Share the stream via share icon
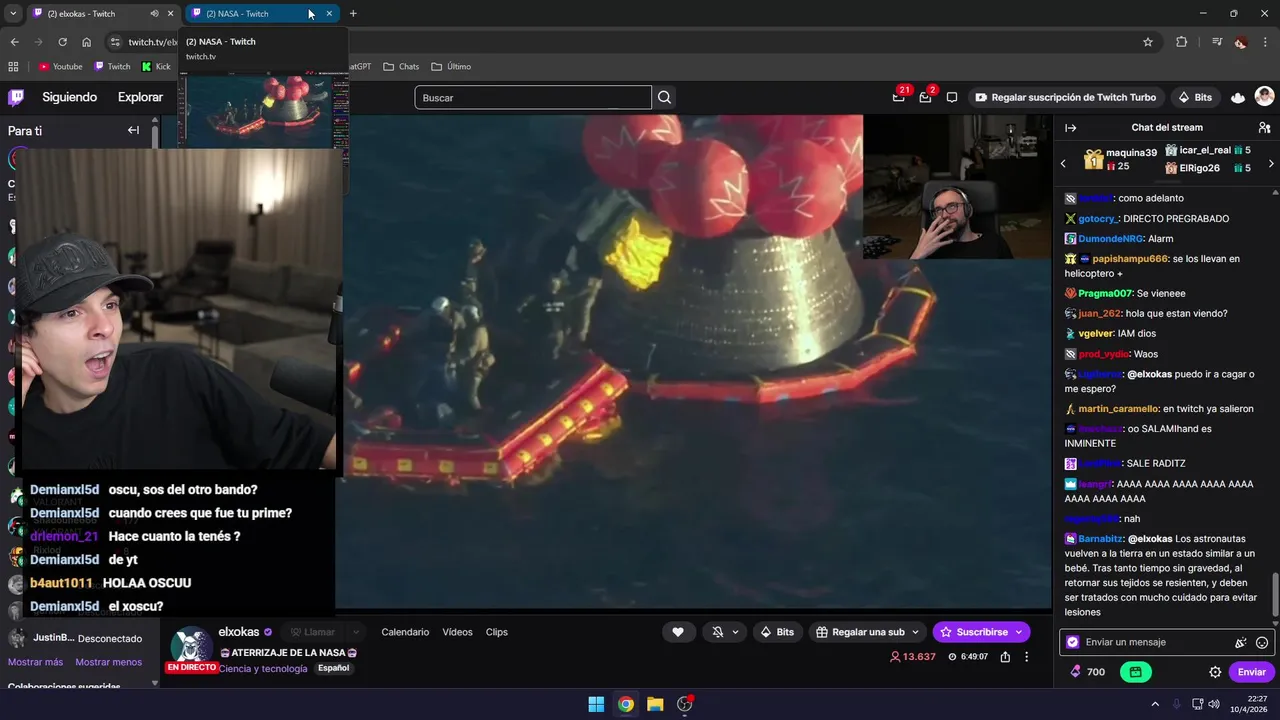The height and width of the screenshot is (720, 1280). click(x=1005, y=657)
